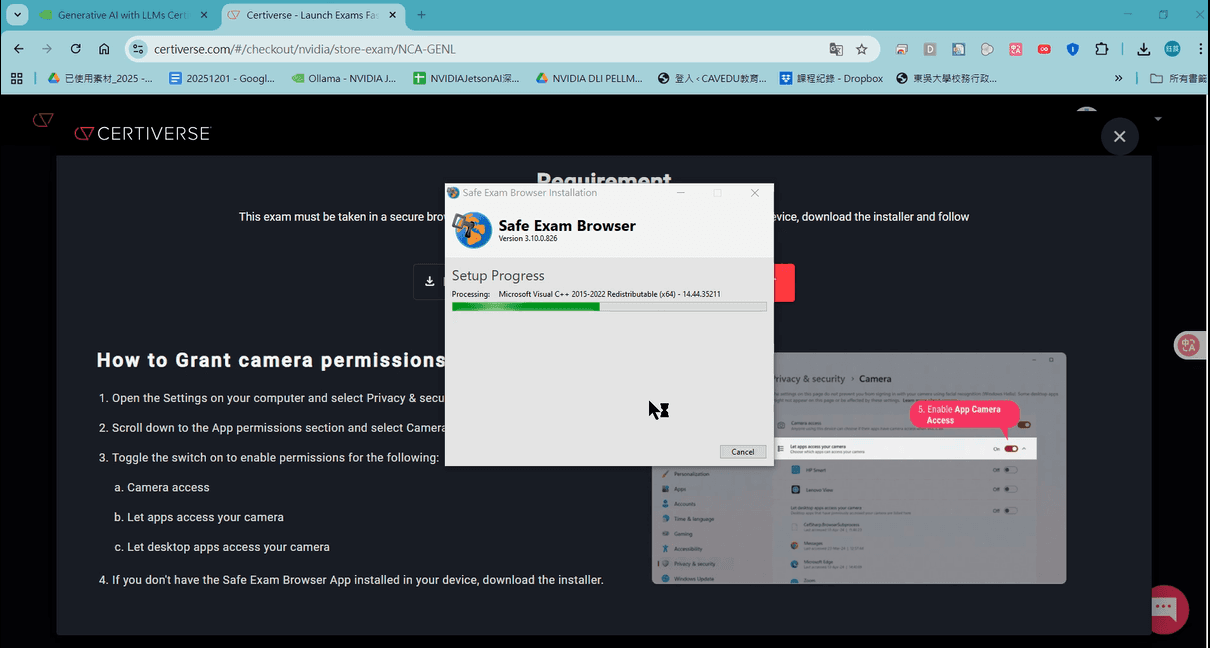Open 所有書籤 all bookmarks folder
Screen dimensions: 1210x648
click(1178, 78)
